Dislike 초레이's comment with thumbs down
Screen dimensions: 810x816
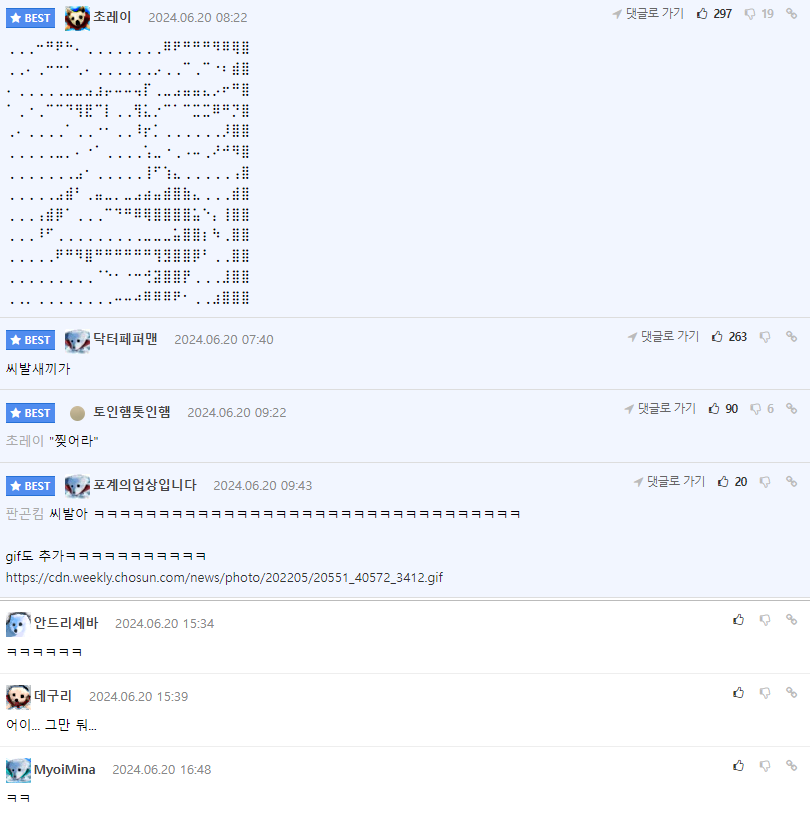pos(750,14)
